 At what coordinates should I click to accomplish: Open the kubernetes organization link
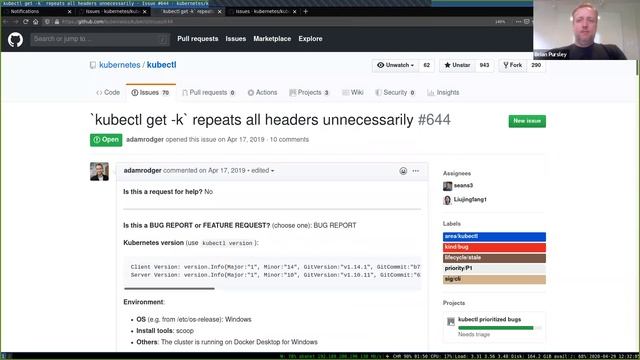click(120, 65)
